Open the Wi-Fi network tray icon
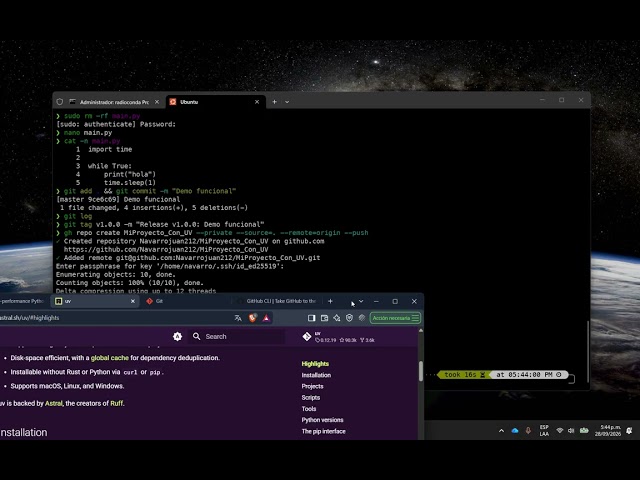Image resolution: width=640 pixels, height=480 pixels. (x=560, y=431)
